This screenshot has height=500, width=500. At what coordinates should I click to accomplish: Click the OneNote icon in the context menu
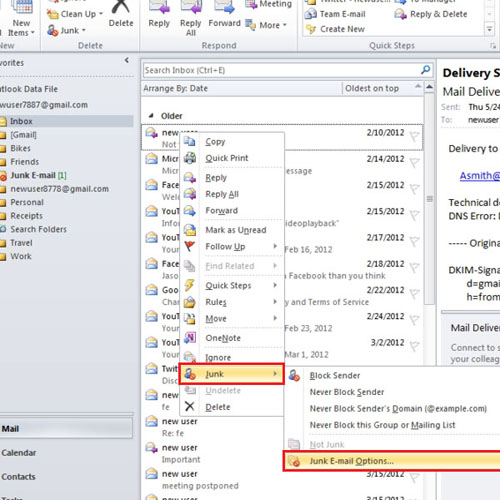point(190,338)
